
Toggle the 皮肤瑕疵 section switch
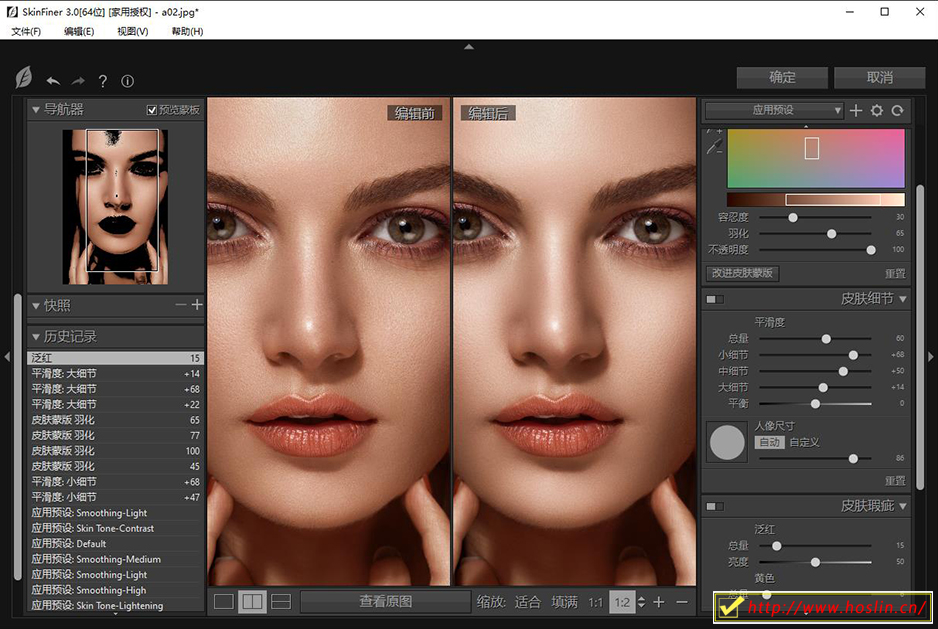[715, 507]
